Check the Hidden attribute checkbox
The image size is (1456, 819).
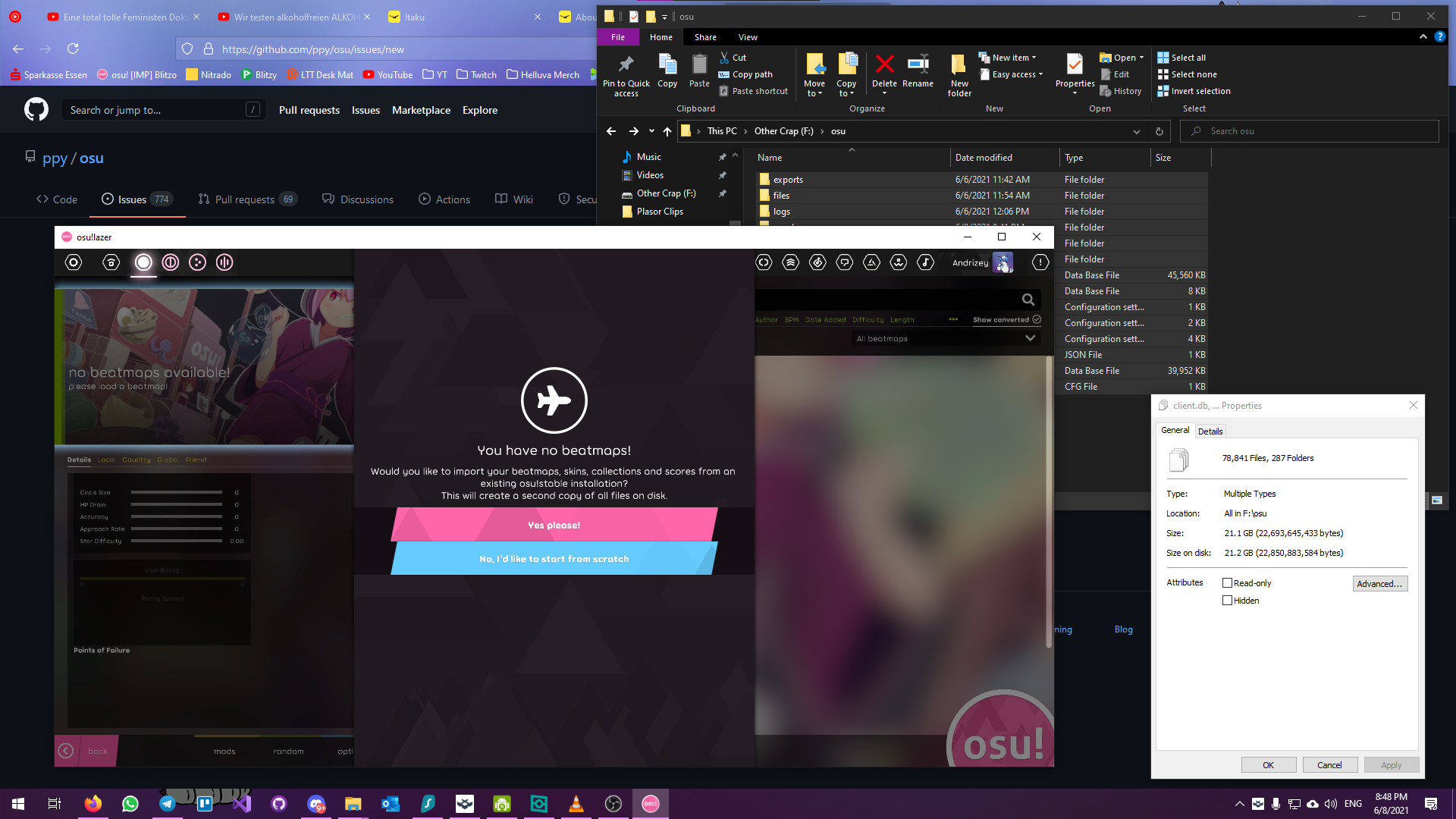click(1227, 601)
